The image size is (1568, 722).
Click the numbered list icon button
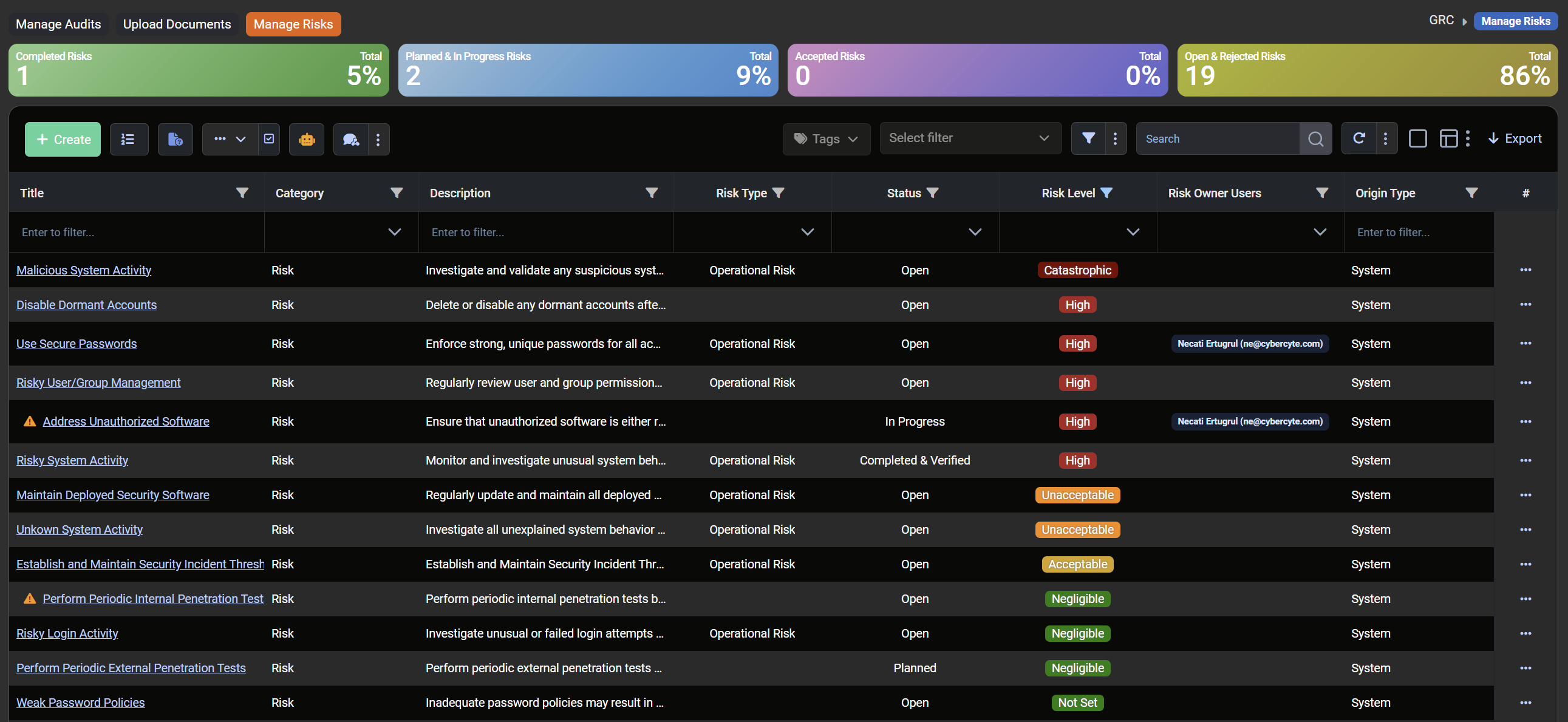pos(128,140)
